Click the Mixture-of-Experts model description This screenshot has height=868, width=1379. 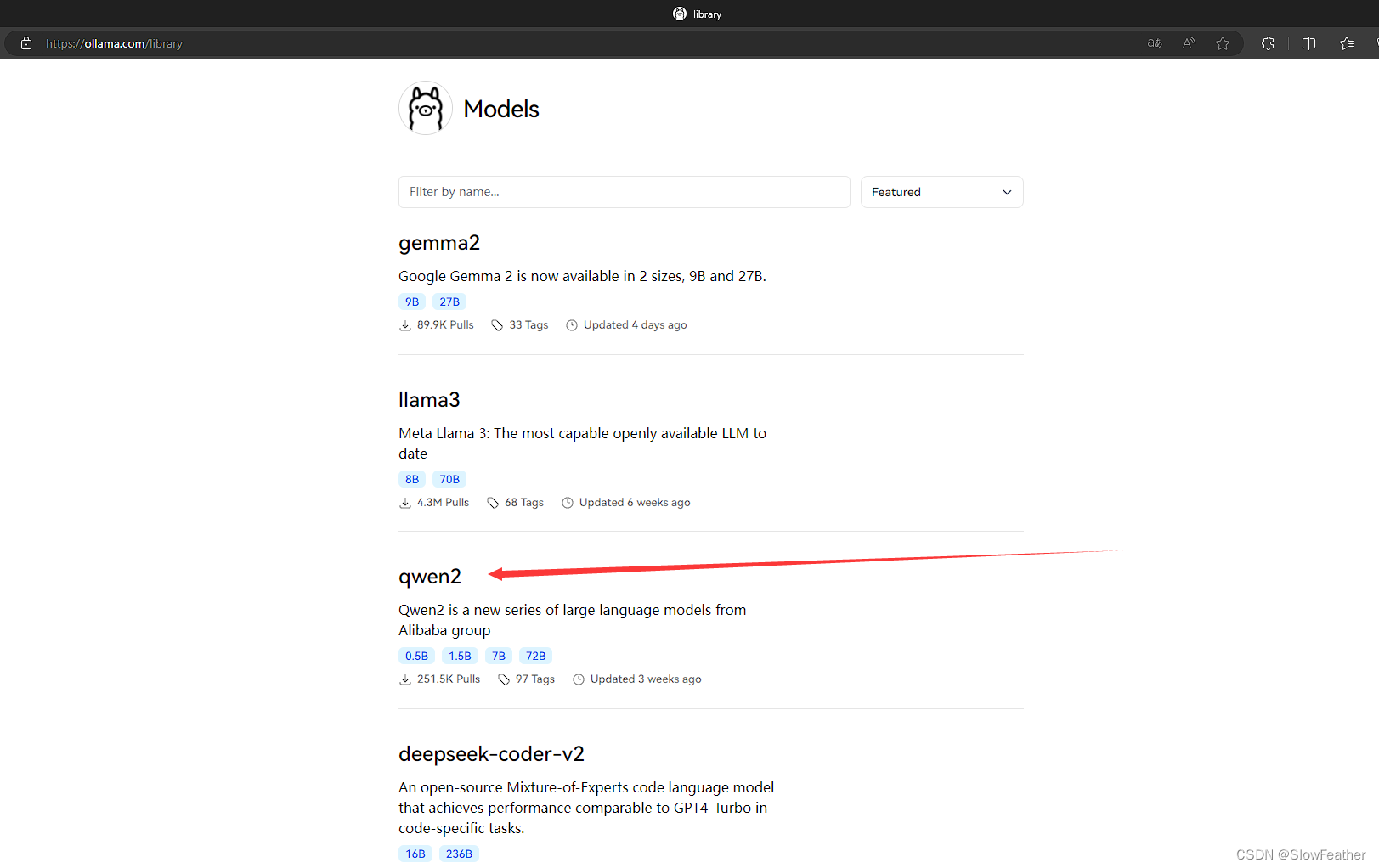click(x=586, y=808)
